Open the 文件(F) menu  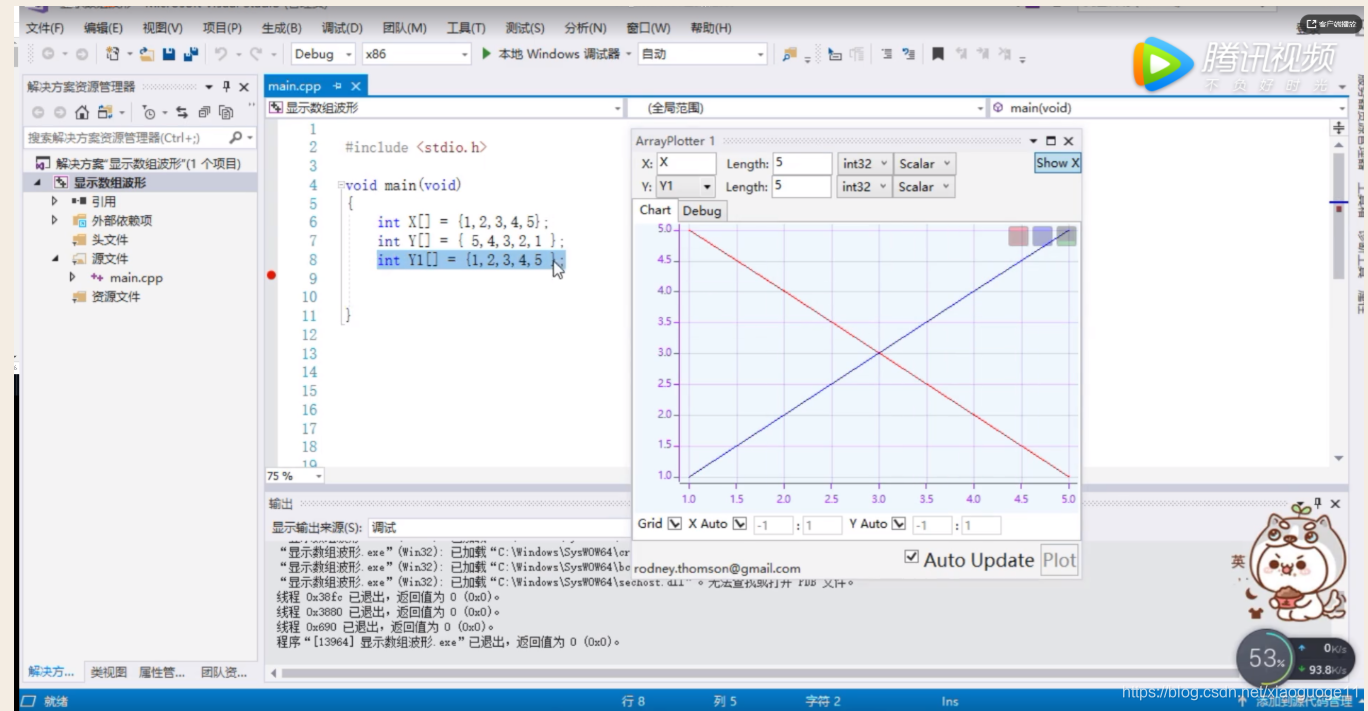coord(45,28)
